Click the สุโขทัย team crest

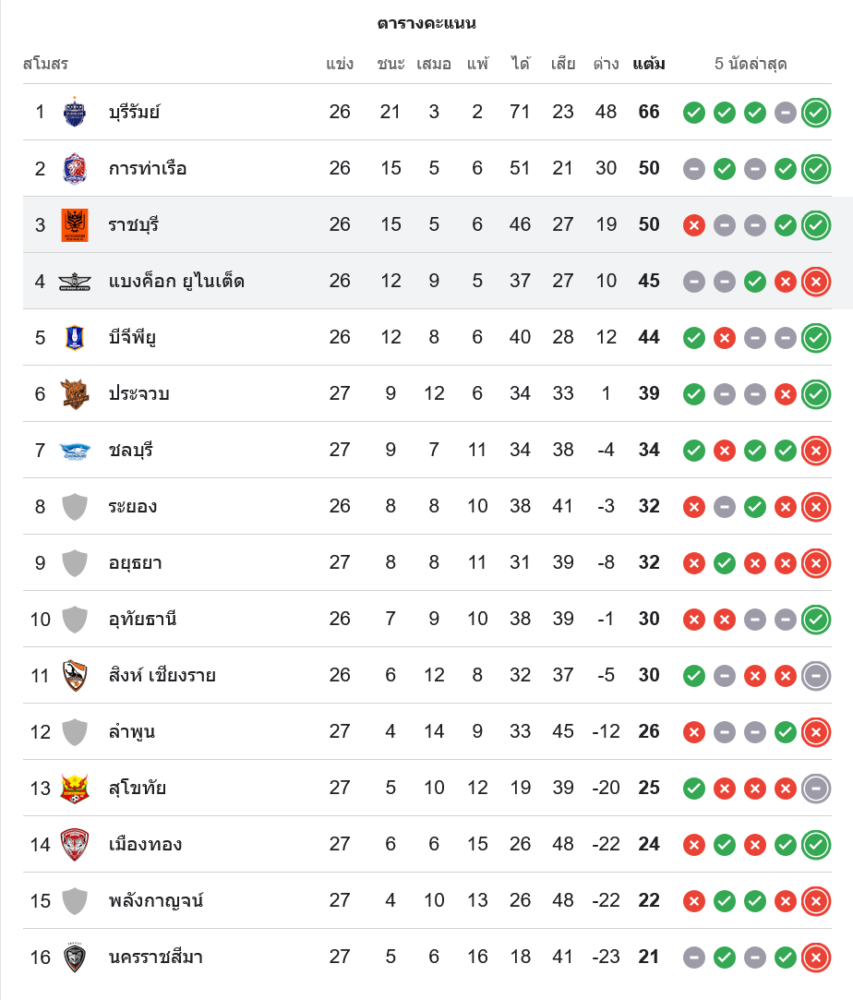coord(75,788)
